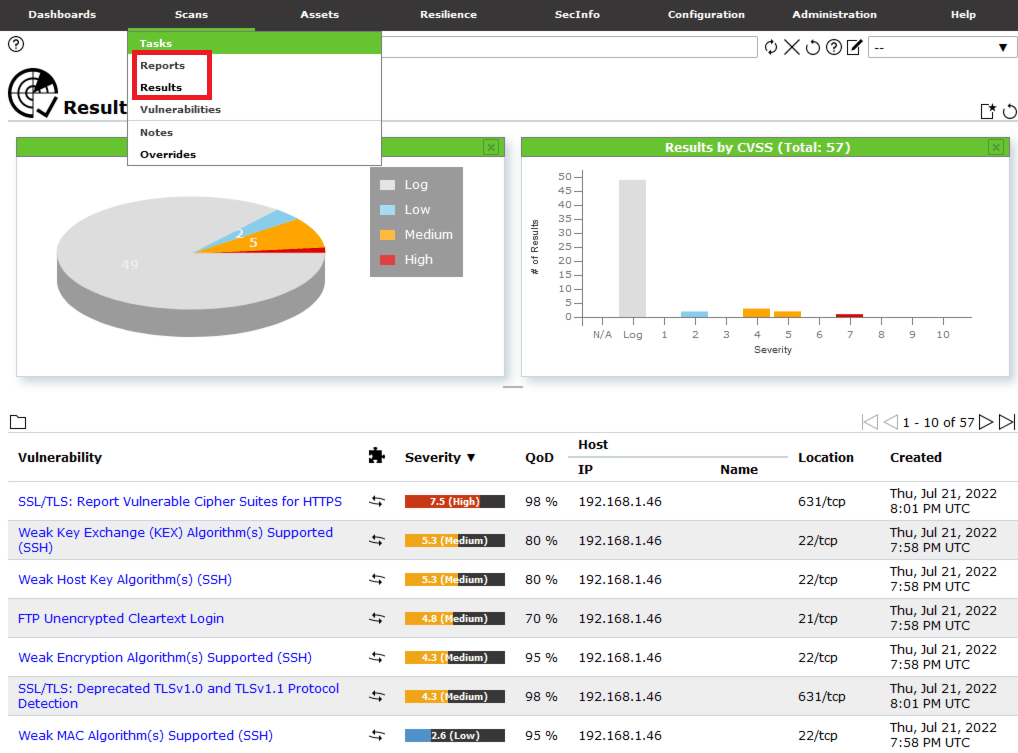Open the edit filter pencil icon

click(x=854, y=47)
